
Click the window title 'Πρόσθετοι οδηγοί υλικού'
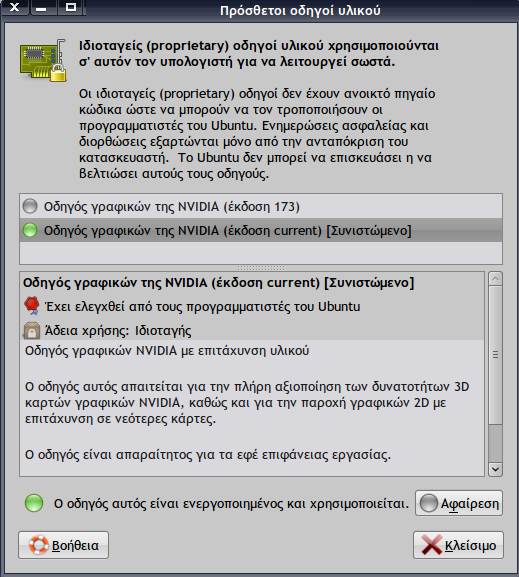click(300, 11)
